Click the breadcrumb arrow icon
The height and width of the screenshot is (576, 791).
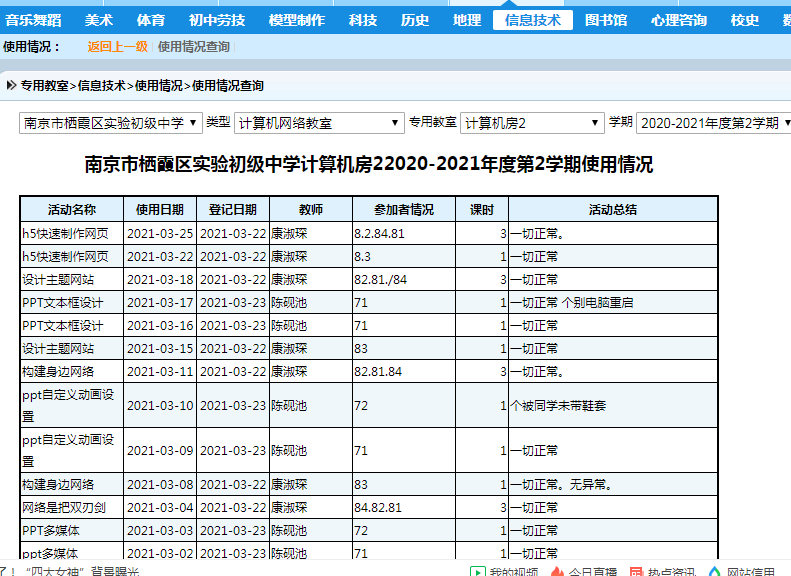[x=11, y=85]
